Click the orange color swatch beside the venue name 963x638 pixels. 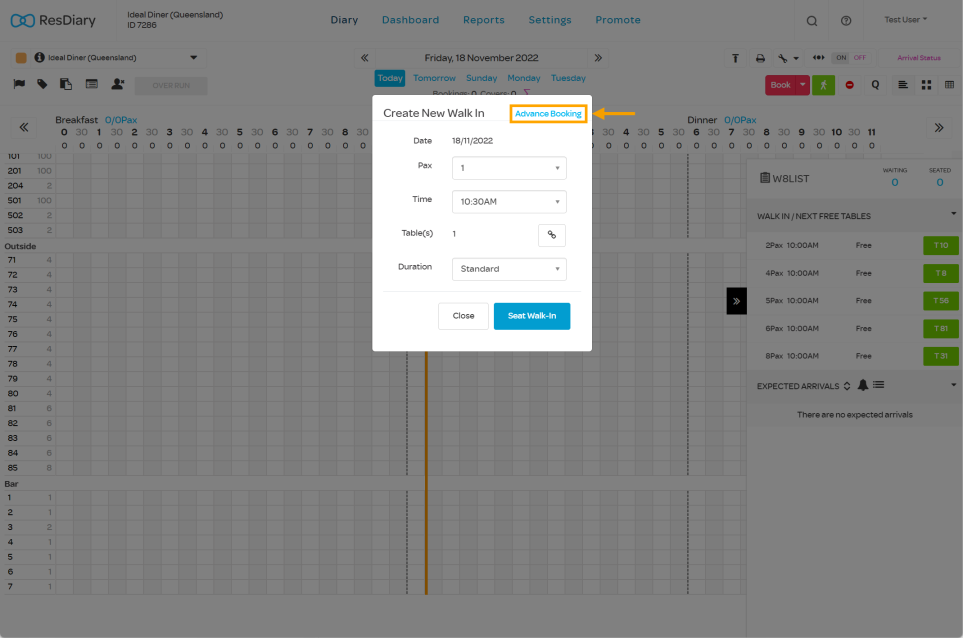tap(22, 58)
